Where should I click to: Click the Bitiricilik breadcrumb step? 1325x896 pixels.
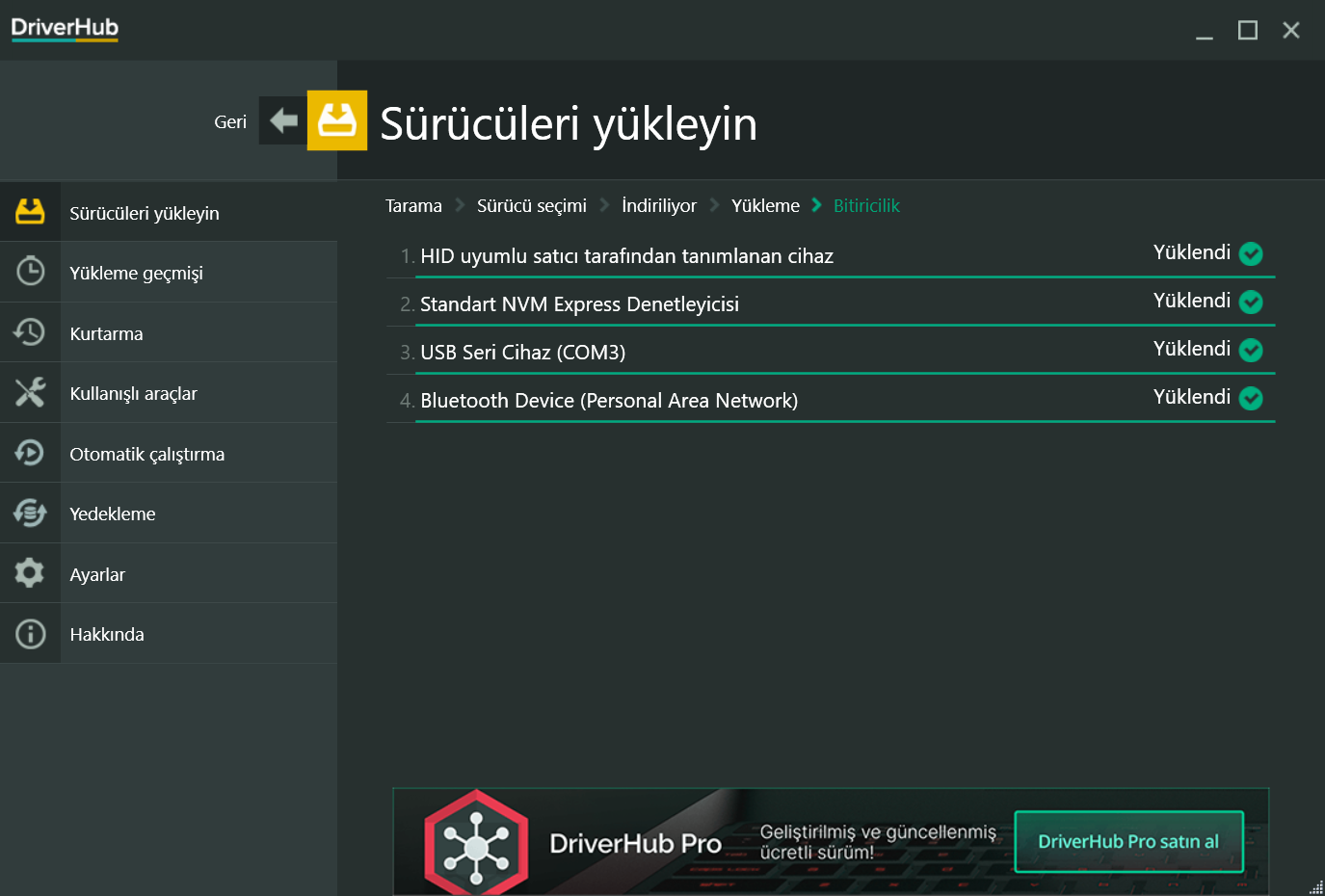tap(866, 205)
